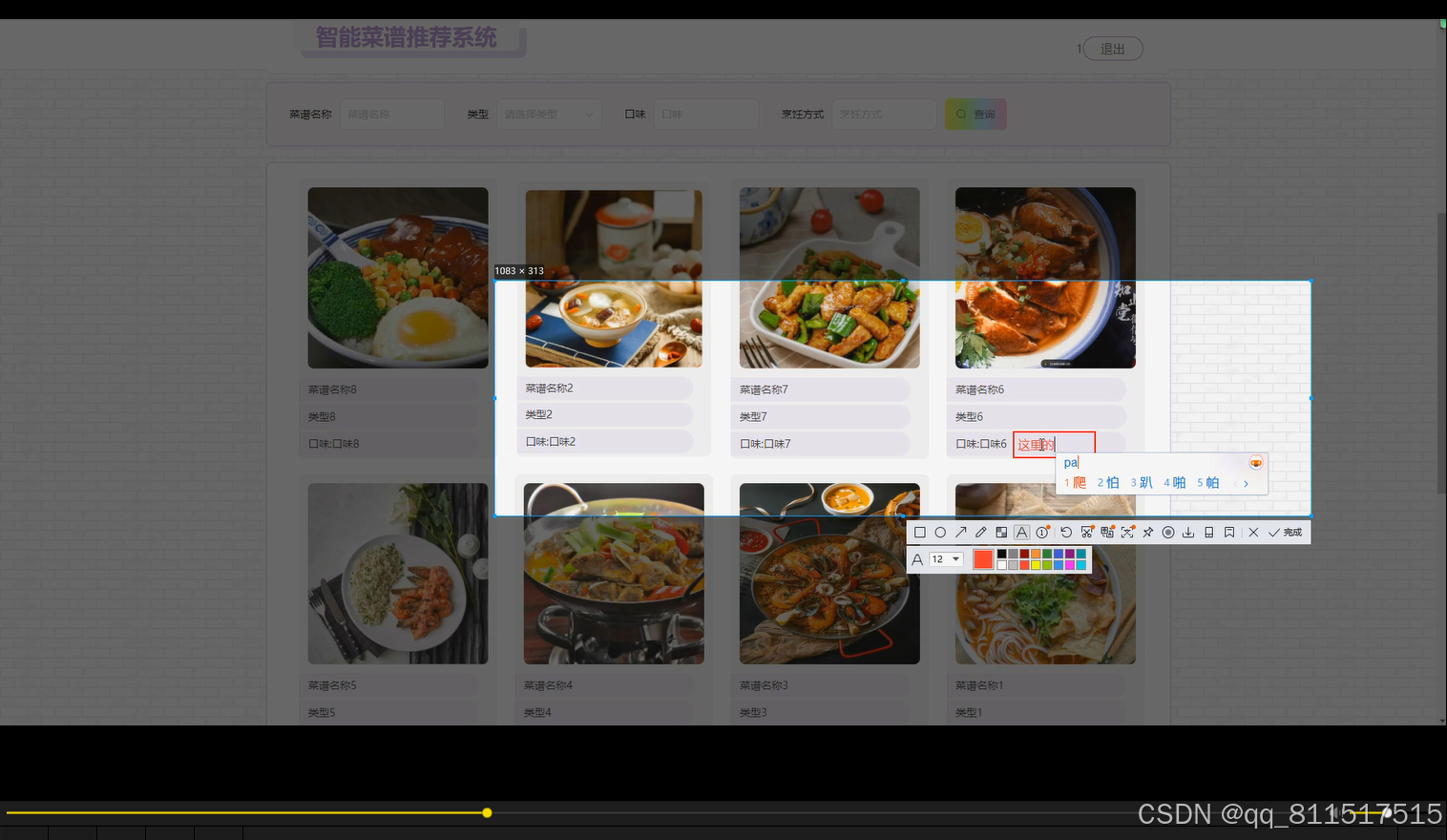Image resolution: width=1447 pixels, height=840 pixels.
Task: Select the arrow drawing tool
Action: (x=960, y=532)
